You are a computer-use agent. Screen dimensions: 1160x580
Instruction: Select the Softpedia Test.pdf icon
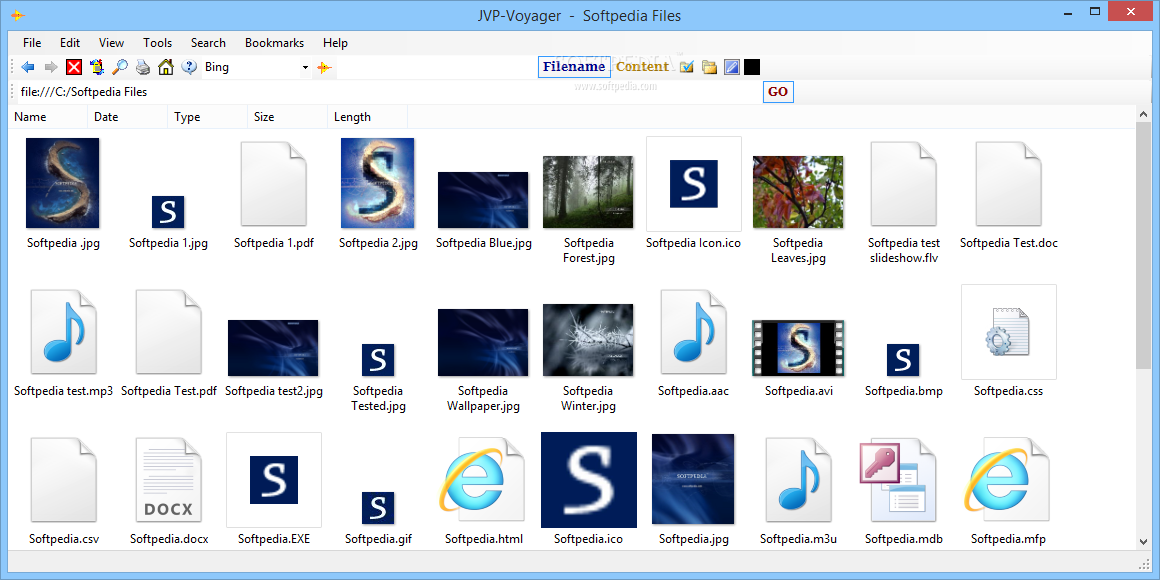click(169, 331)
